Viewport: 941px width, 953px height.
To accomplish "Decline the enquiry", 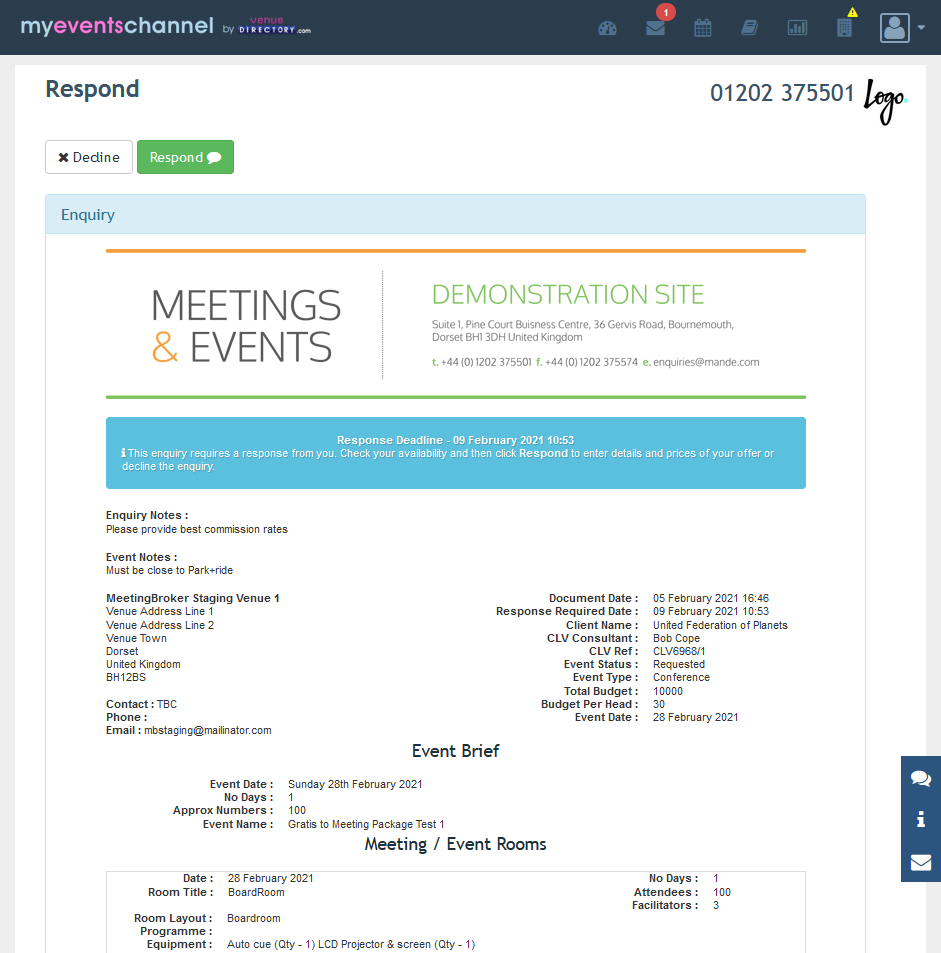I will coord(89,157).
